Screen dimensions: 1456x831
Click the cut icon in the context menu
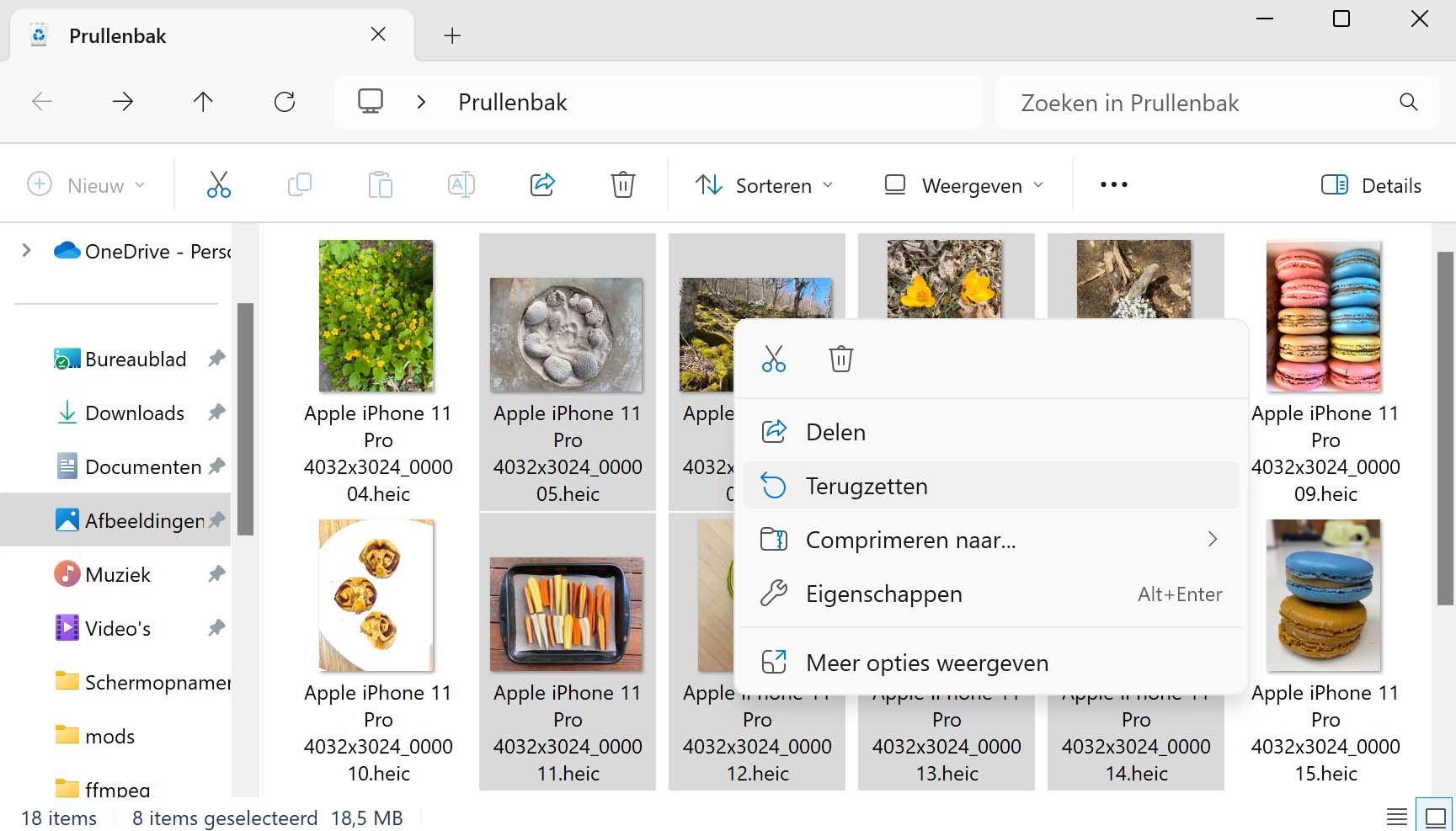click(x=773, y=359)
